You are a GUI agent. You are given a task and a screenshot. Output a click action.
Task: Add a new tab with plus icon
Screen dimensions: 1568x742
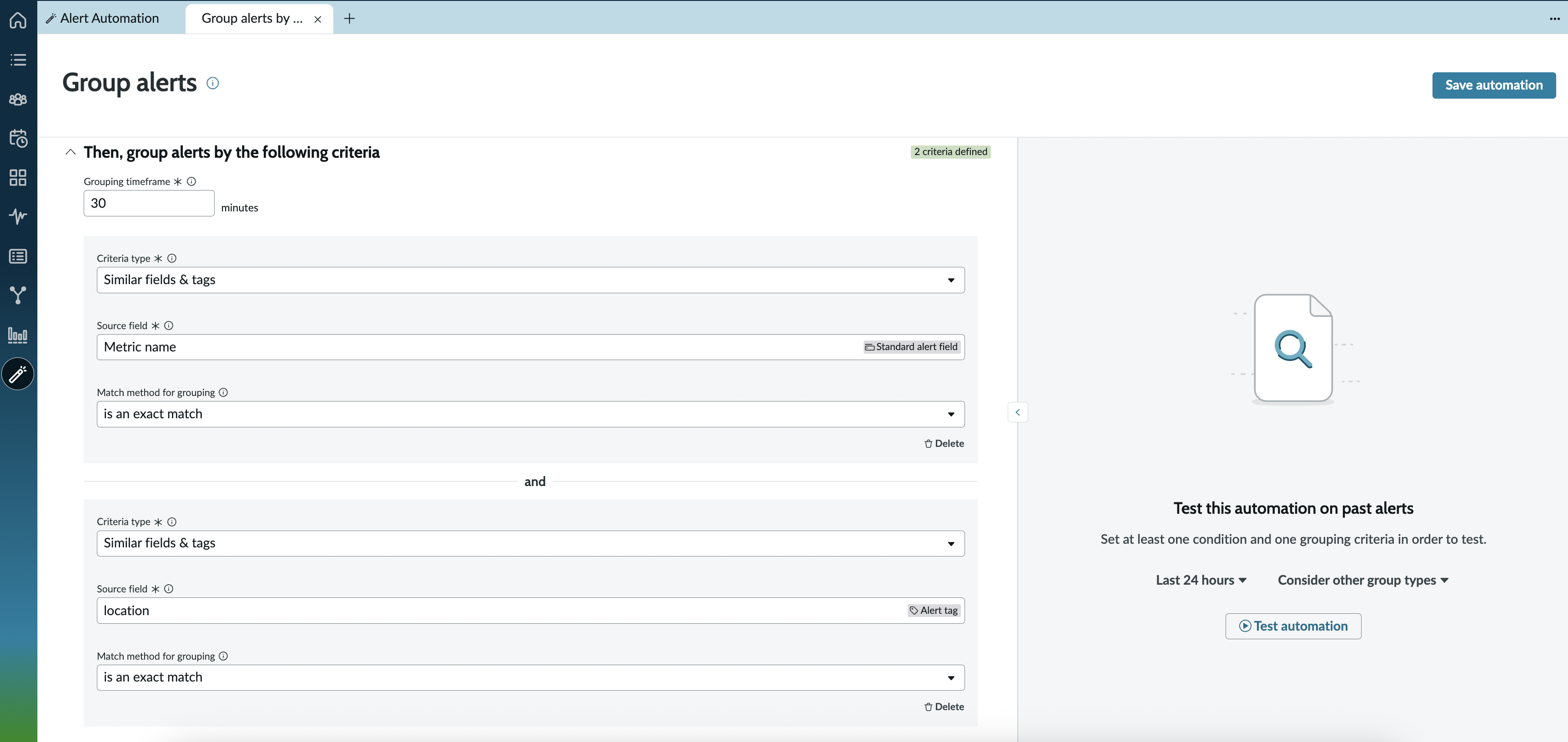(349, 19)
